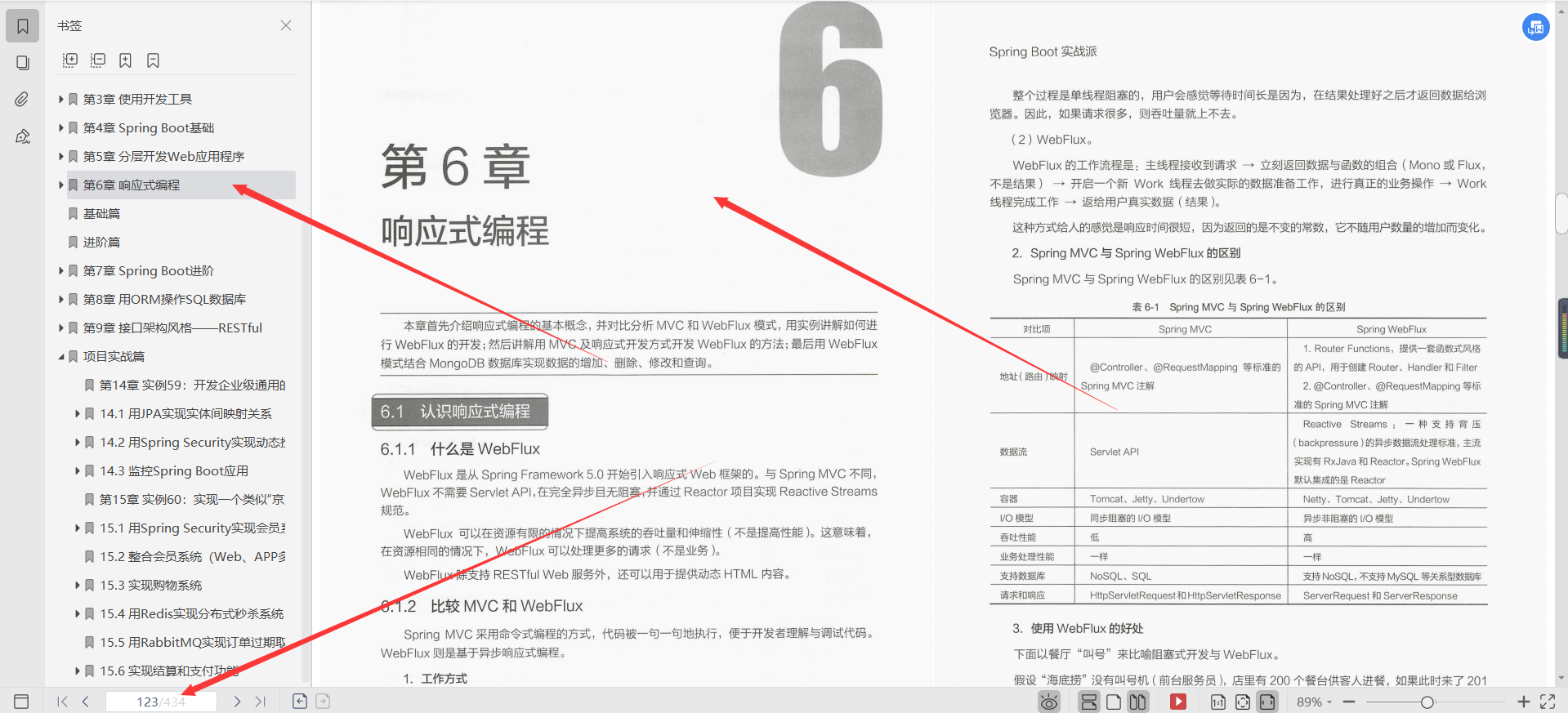Expand 15.3 实现购物系统 bookmark
Image resolution: width=1568 pixels, height=713 pixels.
click(78, 585)
